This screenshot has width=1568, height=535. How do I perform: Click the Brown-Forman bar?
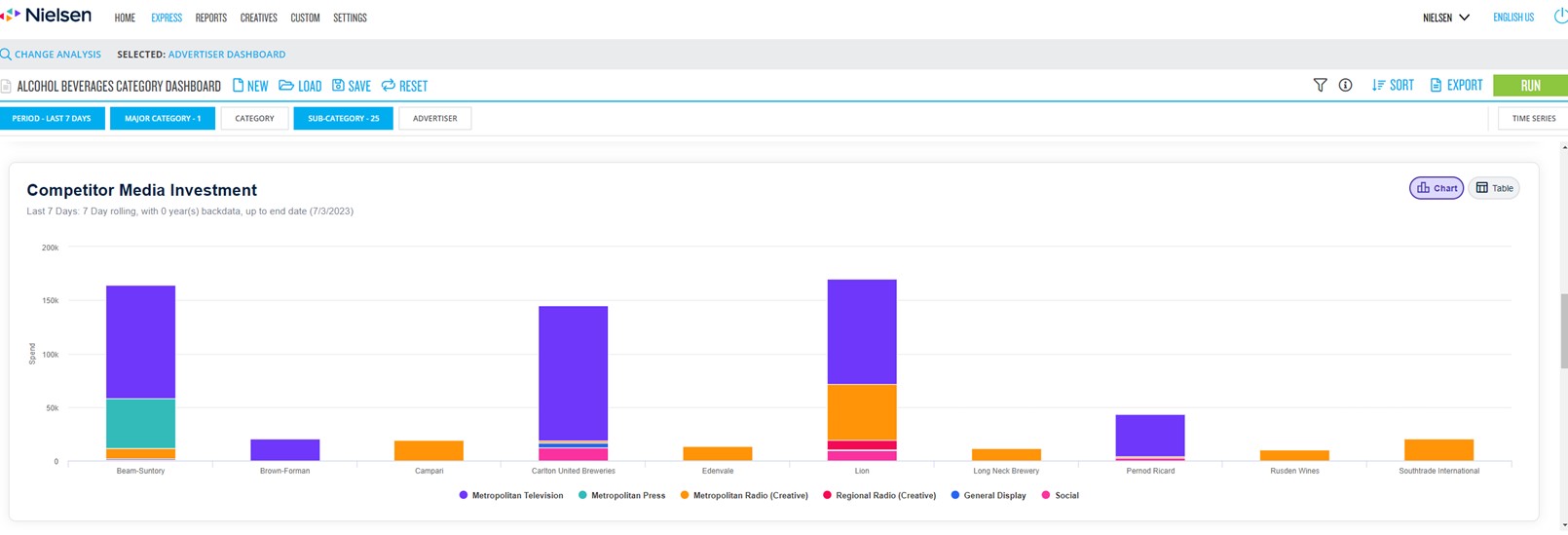284,449
